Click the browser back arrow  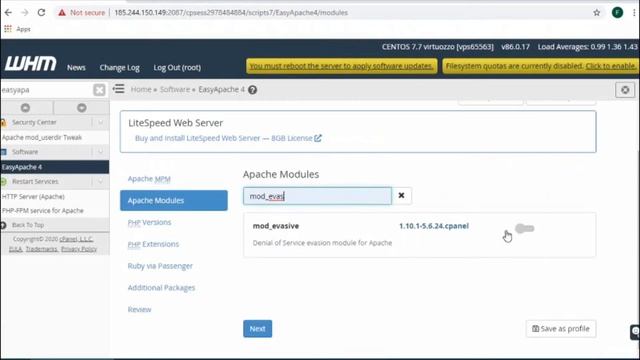pos(8,13)
